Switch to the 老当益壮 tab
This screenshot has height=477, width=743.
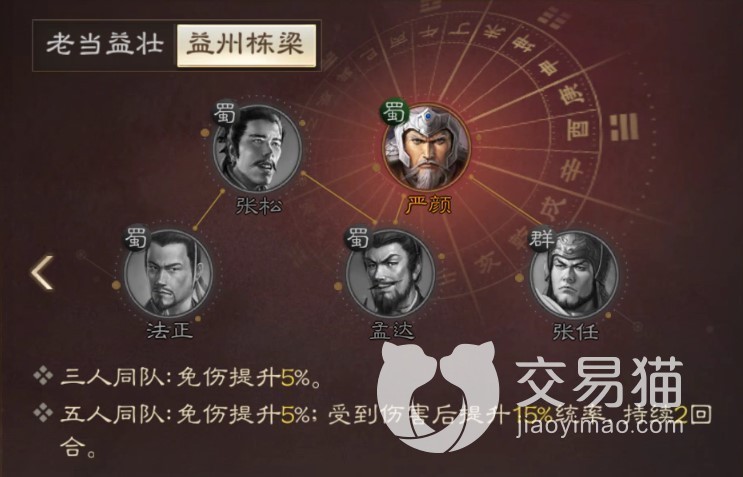105,45
